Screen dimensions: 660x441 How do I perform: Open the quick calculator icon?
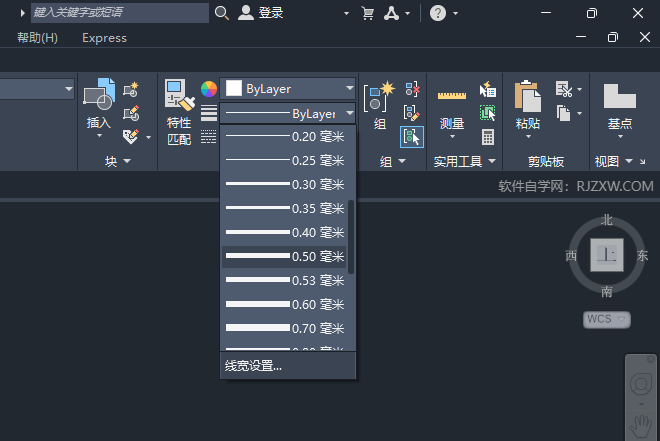tap(488, 137)
